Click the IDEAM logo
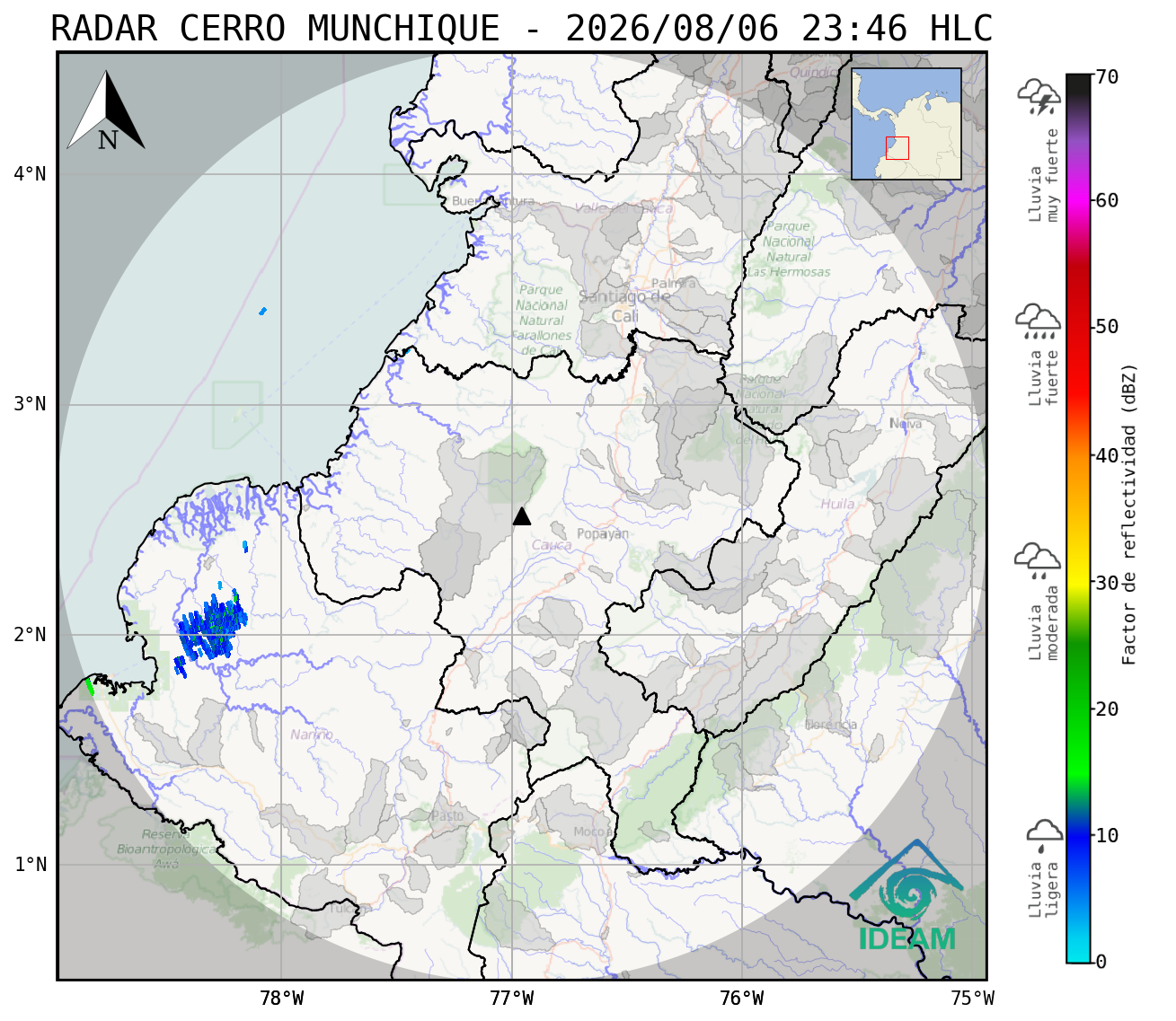1176x1021 pixels. 906,896
